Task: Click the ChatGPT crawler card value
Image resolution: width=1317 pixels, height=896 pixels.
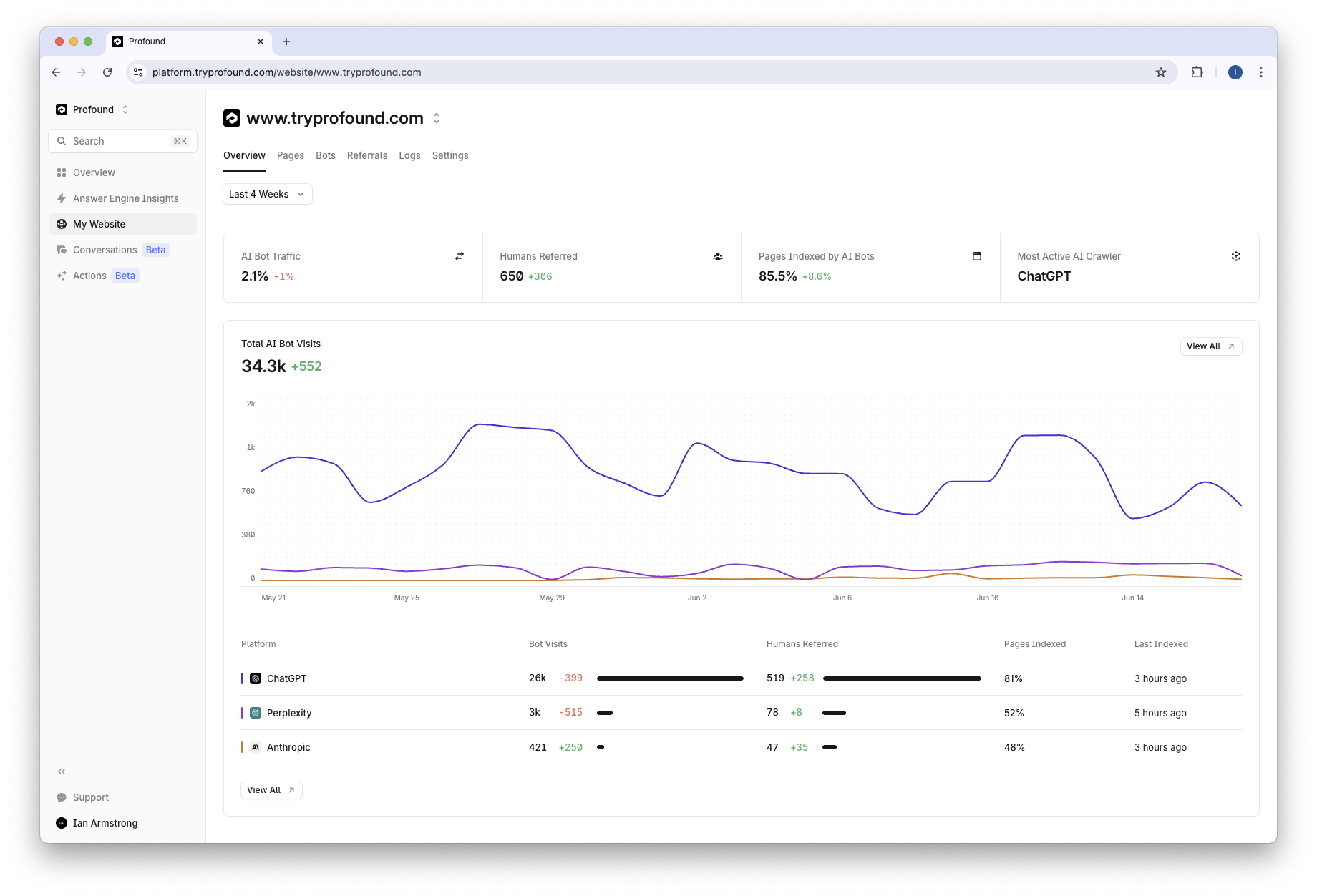Action: click(x=1044, y=276)
